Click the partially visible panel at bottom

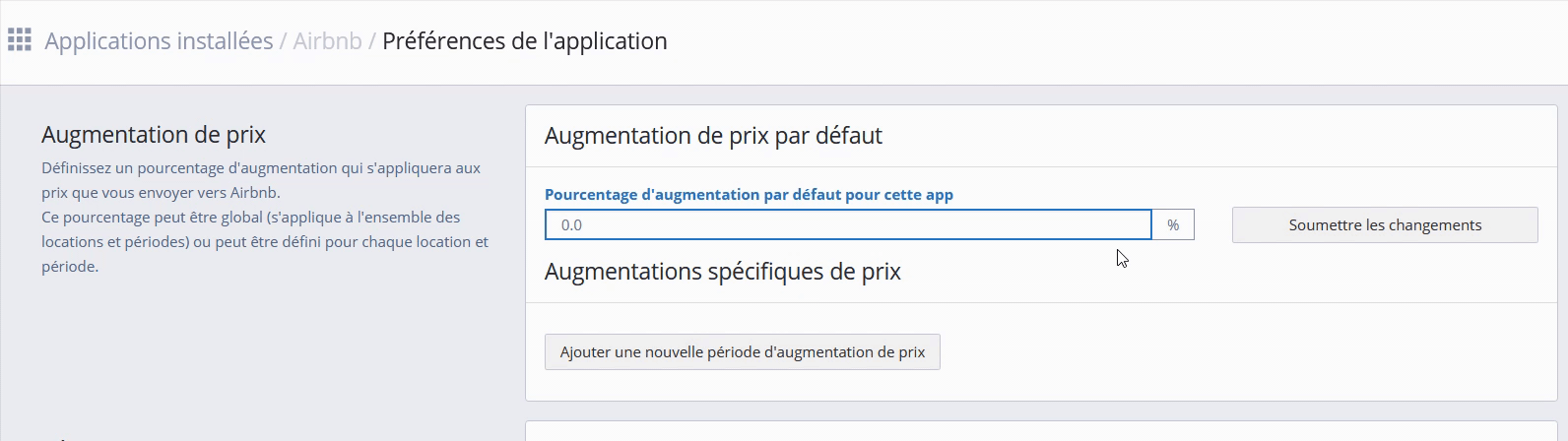[1041, 431]
